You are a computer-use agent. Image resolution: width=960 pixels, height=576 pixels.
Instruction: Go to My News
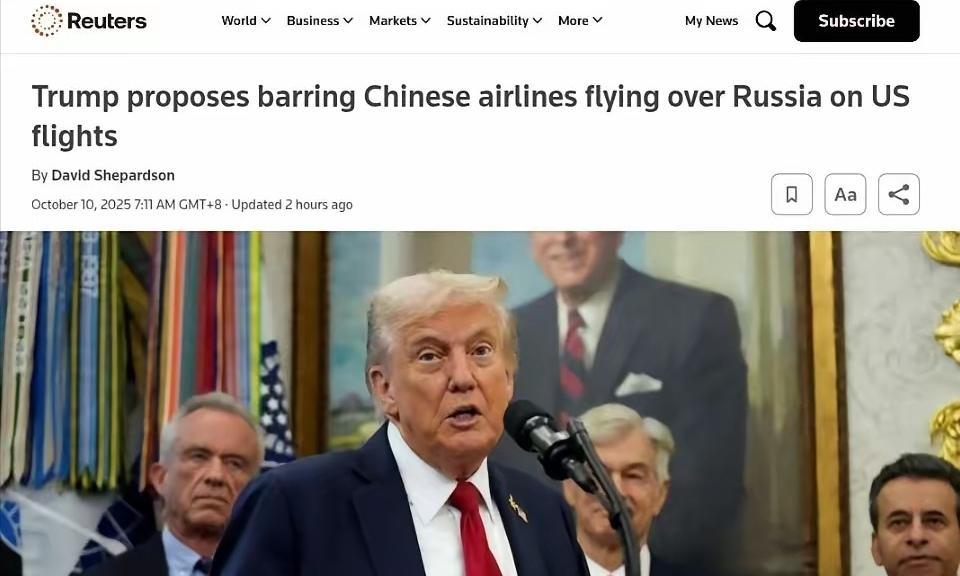[x=711, y=21]
